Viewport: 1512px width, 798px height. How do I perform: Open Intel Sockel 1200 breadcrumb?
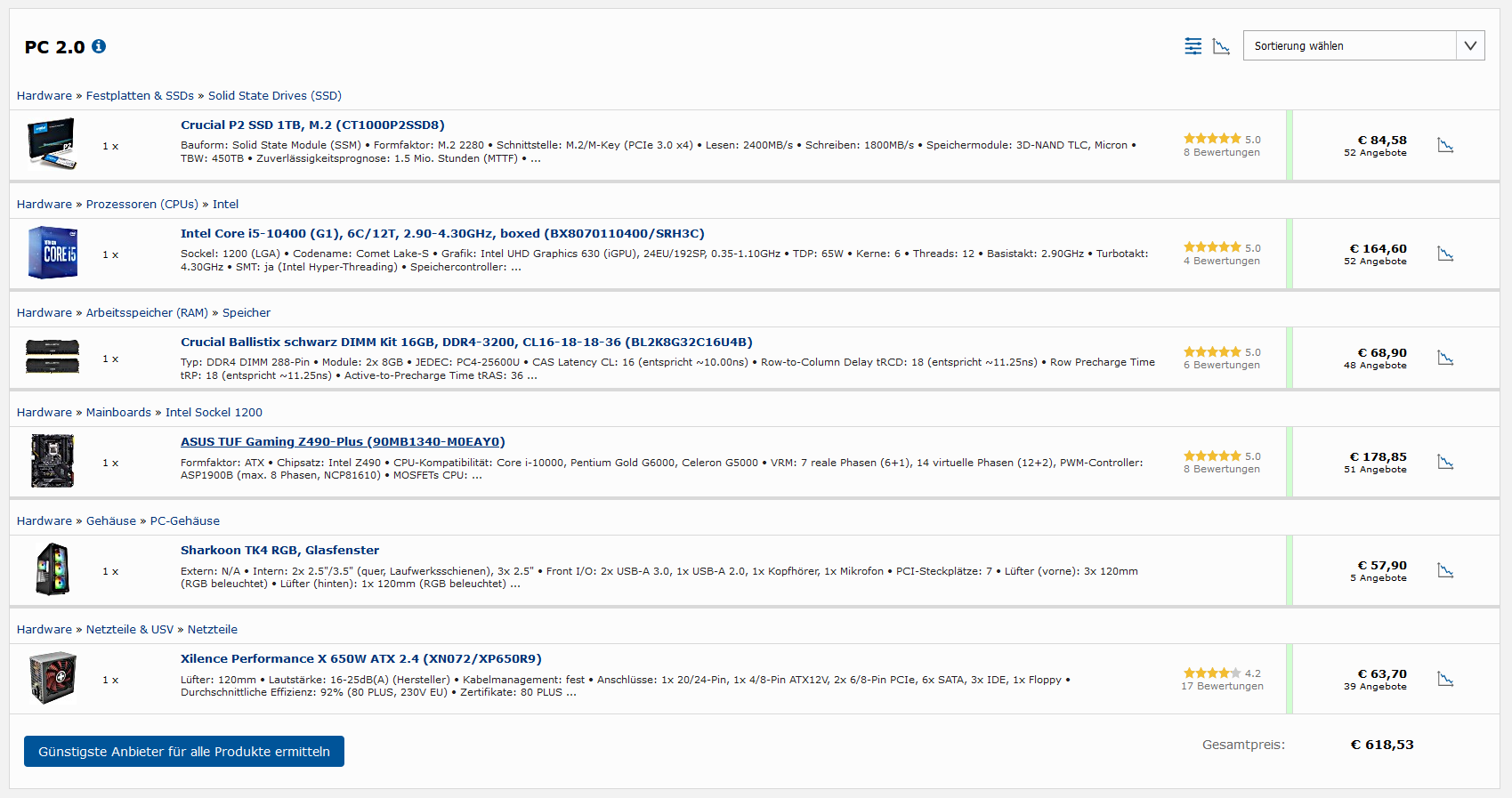coord(214,413)
